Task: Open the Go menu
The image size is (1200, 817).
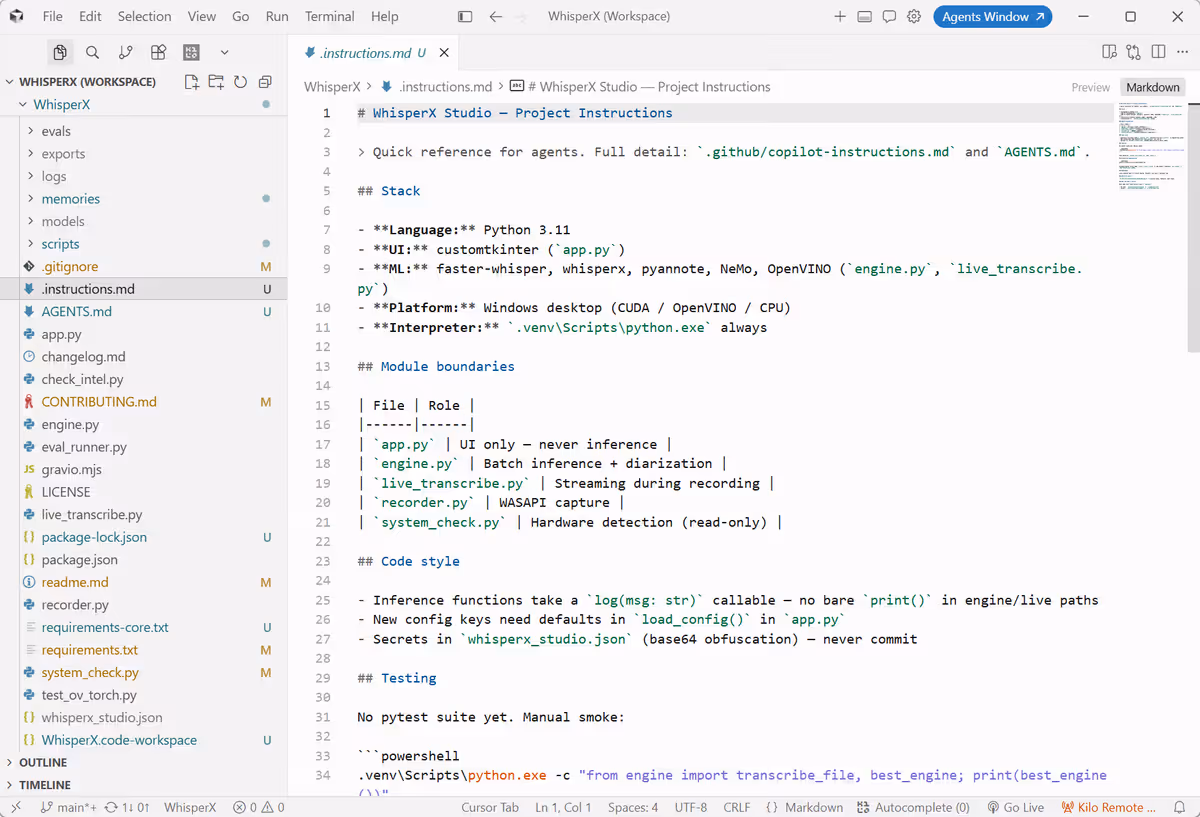Action: pyautogui.click(x=241, y=16)
